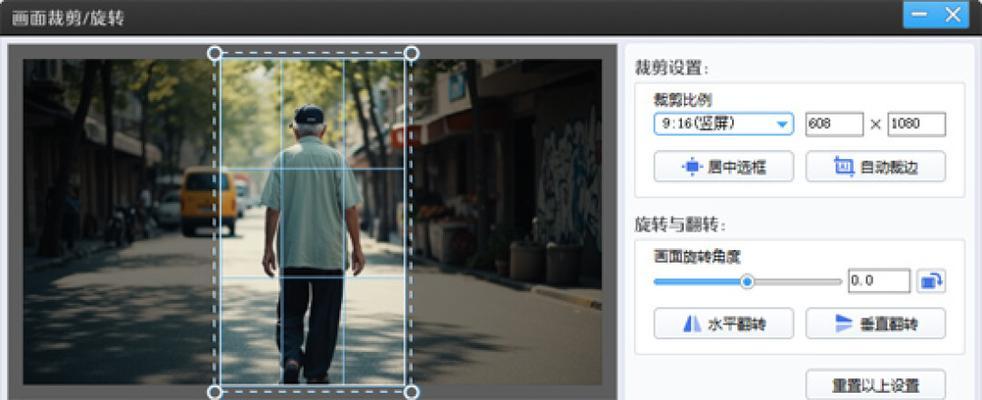Screen dimensions: 982x400
Task: Open the crop ratio 9:16 dropdown
Action: pos(723,124)
